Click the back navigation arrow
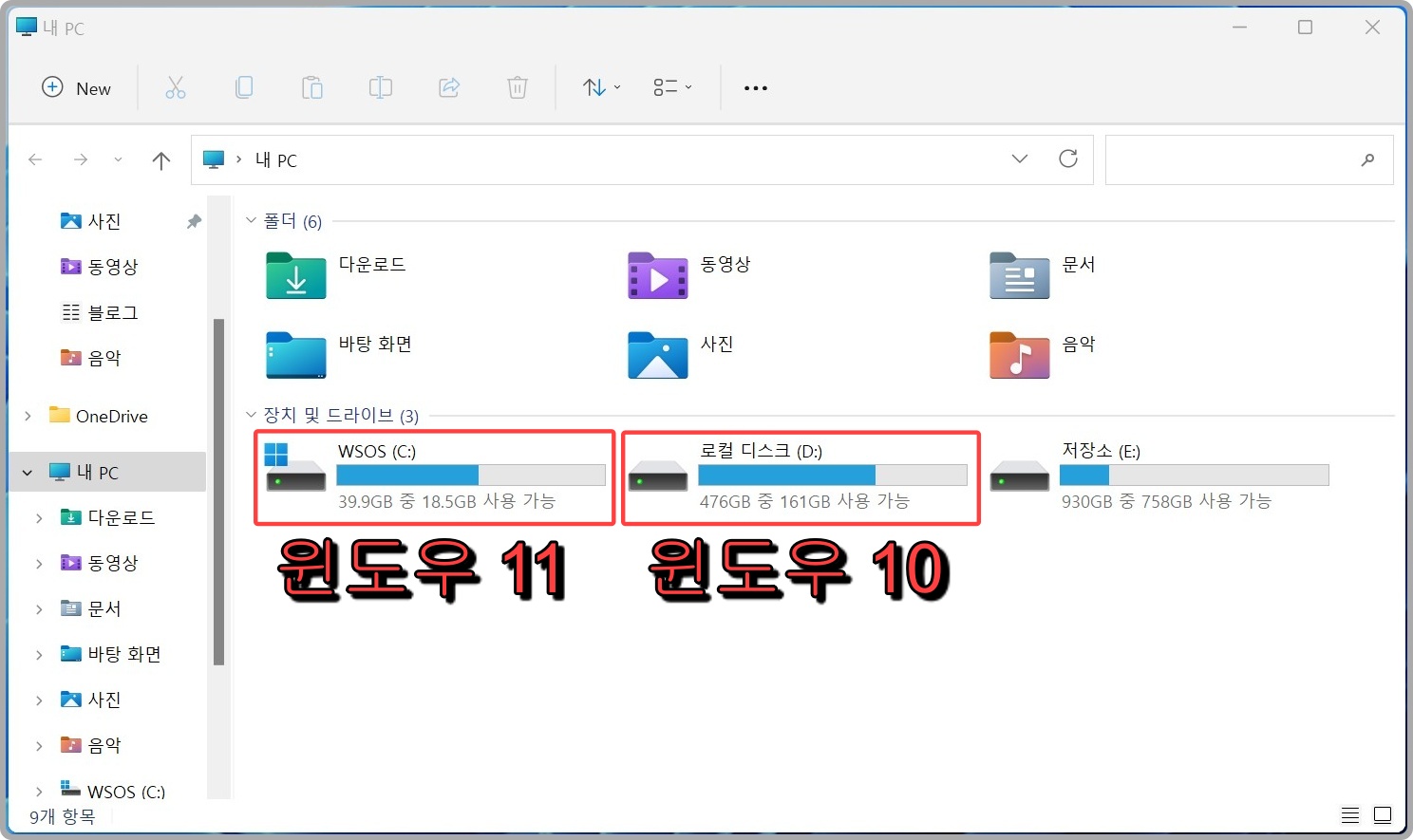This screenshot has height=840, width=1413. click(35, 159)
